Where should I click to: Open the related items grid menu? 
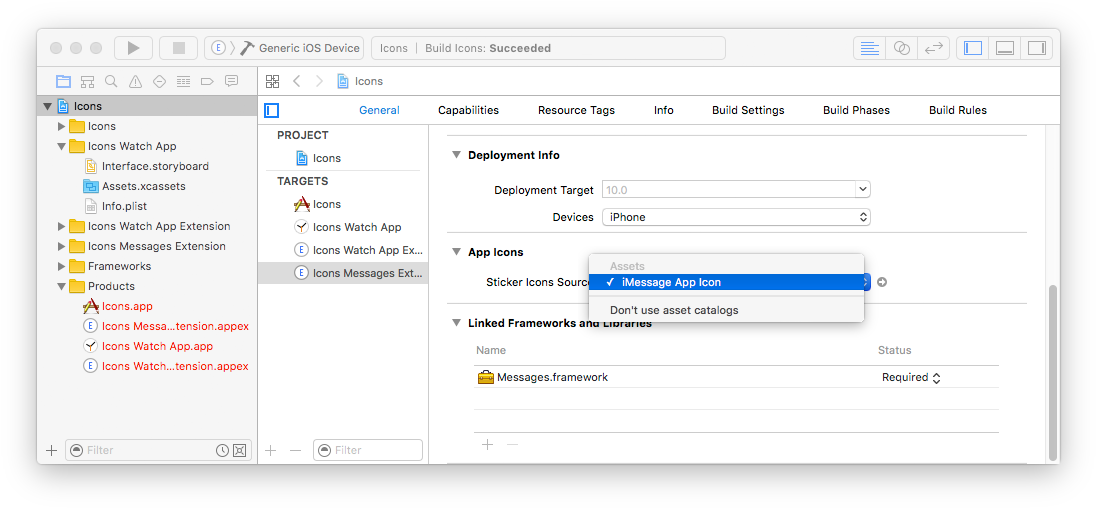click(273, 81)
